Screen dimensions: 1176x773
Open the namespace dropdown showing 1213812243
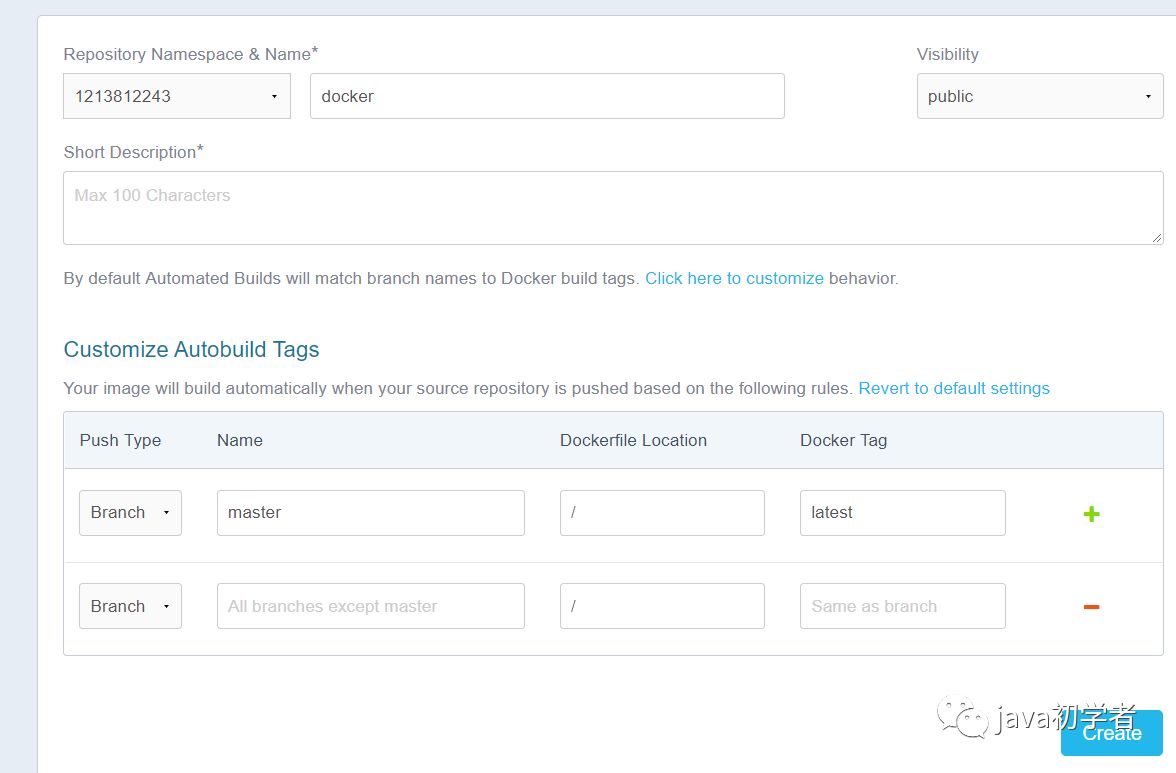(x=176, y=96)
